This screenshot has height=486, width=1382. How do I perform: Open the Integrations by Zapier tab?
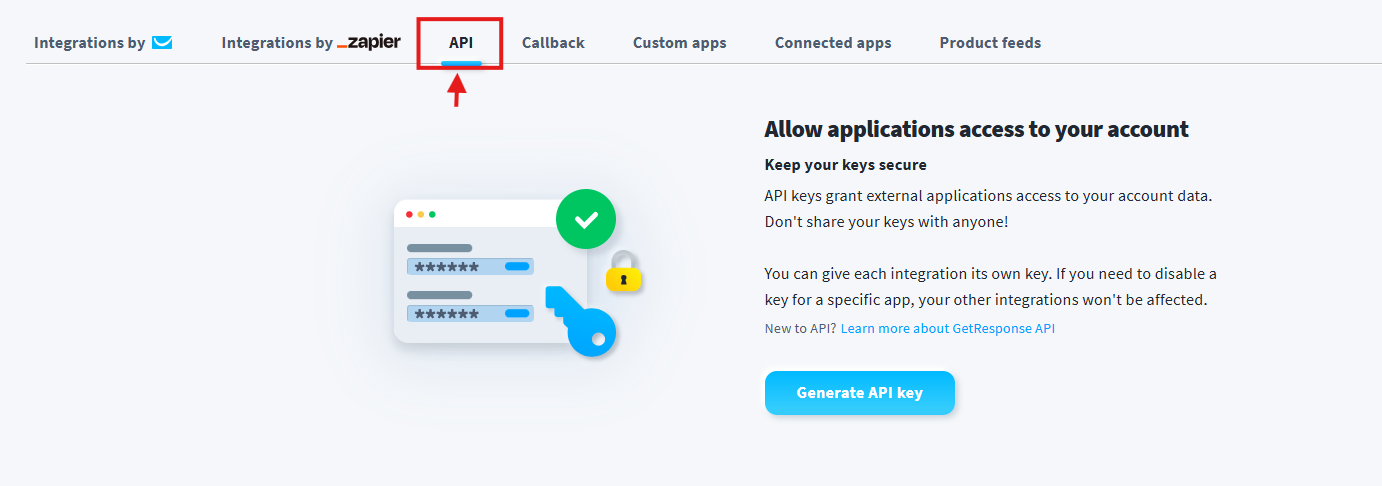tap(311, 43)
